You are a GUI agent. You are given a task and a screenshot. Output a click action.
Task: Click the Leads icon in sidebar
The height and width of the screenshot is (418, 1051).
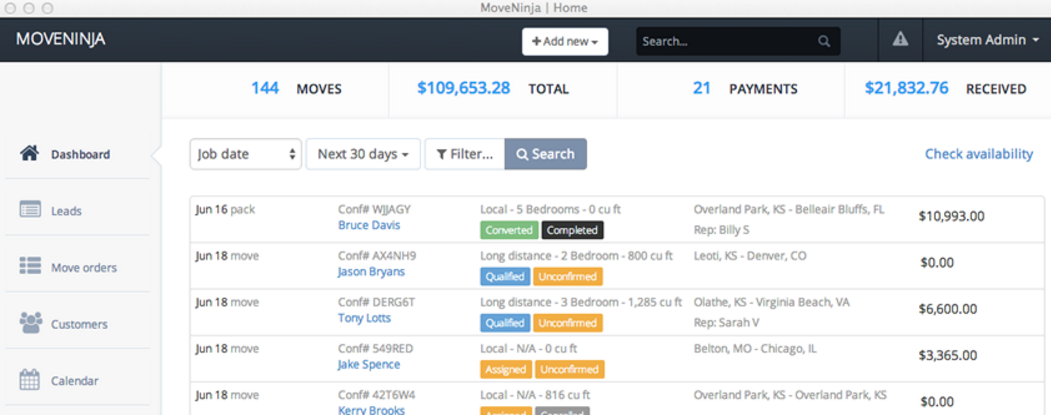coord(30,210)
